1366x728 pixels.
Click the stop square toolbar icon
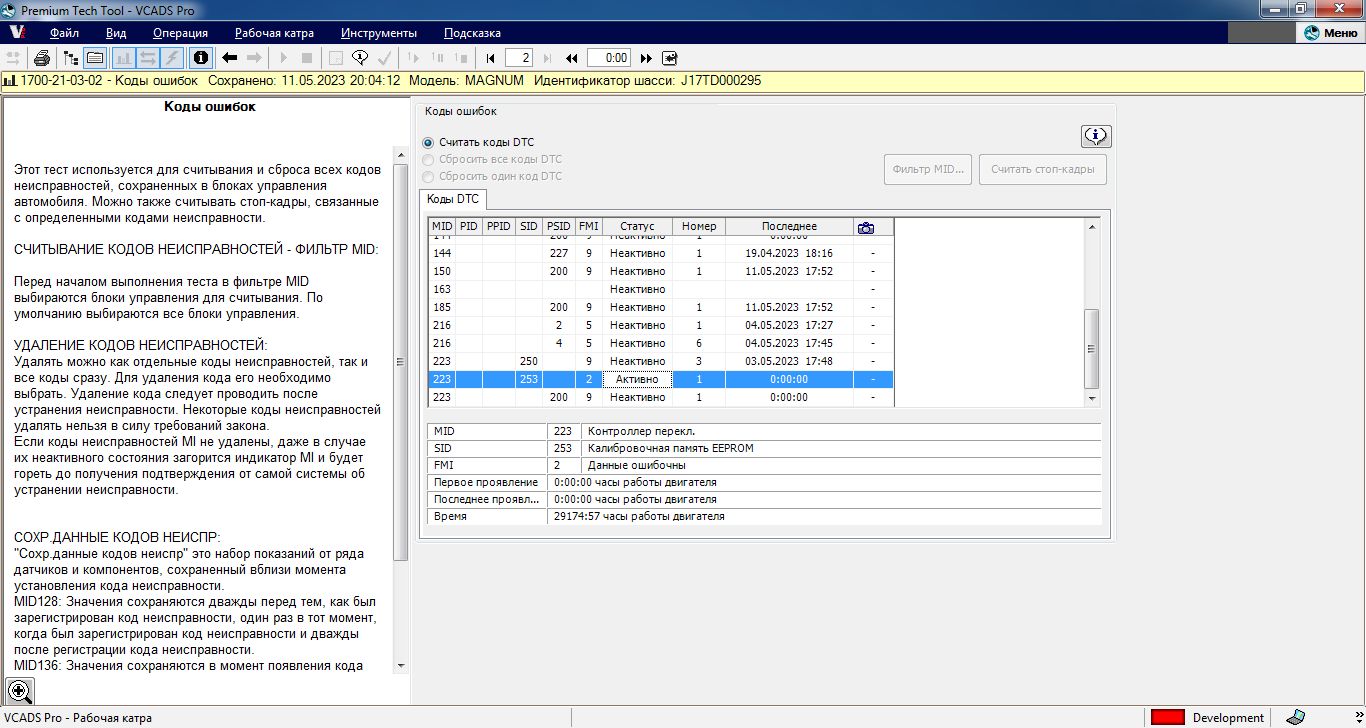click(307, 58)
